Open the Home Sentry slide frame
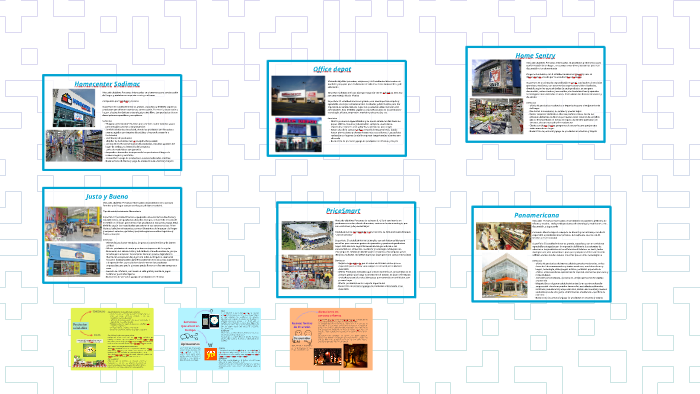Image resolution: width=700 pixels, height=394 pixels. 535,95
